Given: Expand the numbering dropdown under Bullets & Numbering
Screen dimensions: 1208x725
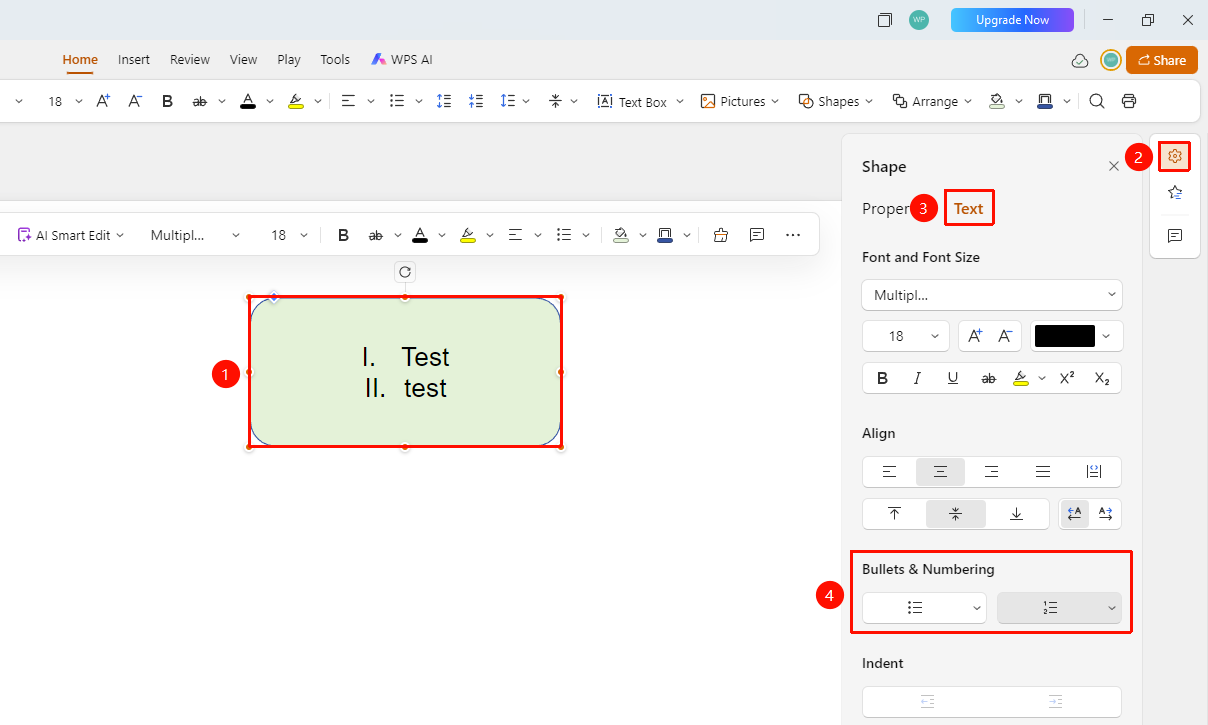Looking at the screenshot, I should tap(1111, 608).
